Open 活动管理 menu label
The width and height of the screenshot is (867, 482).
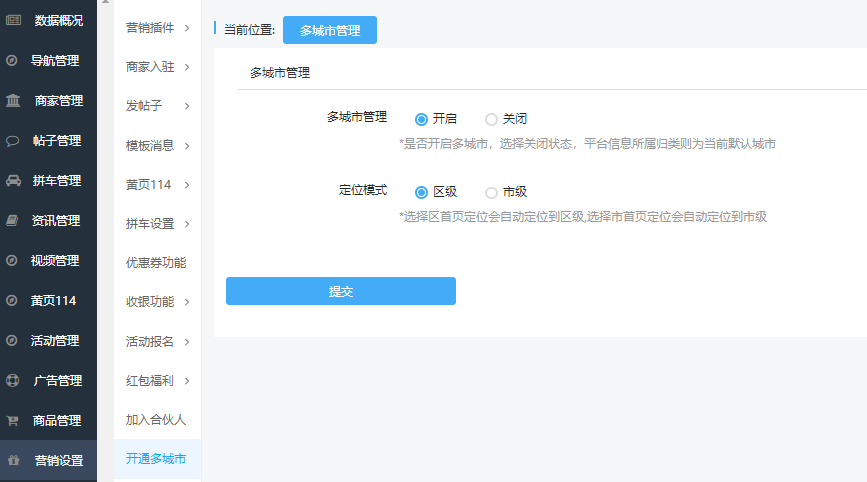click(x=55, y=340)
